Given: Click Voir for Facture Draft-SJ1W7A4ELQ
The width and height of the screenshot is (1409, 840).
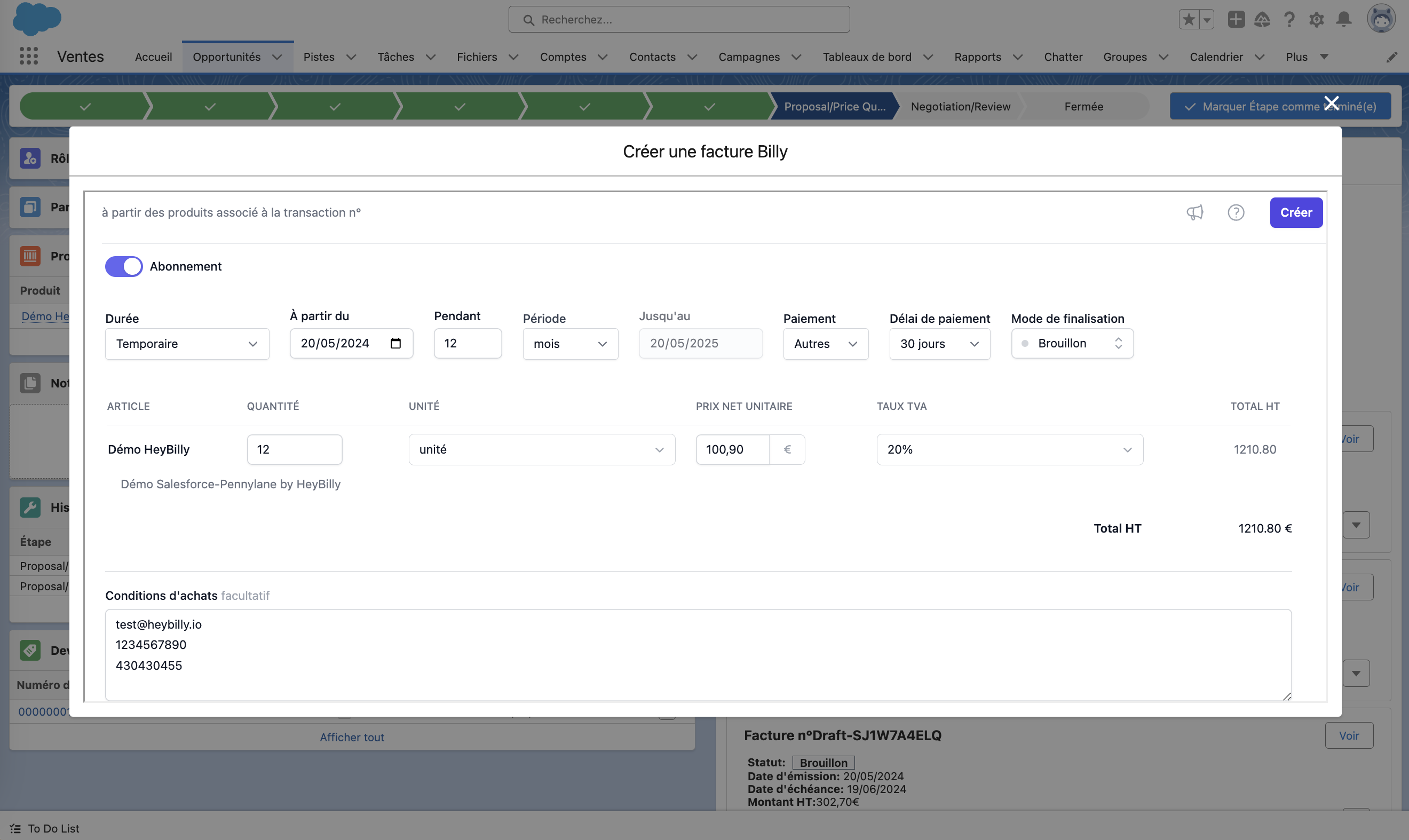Looking at the screenshot, I should coord(1349,735).
